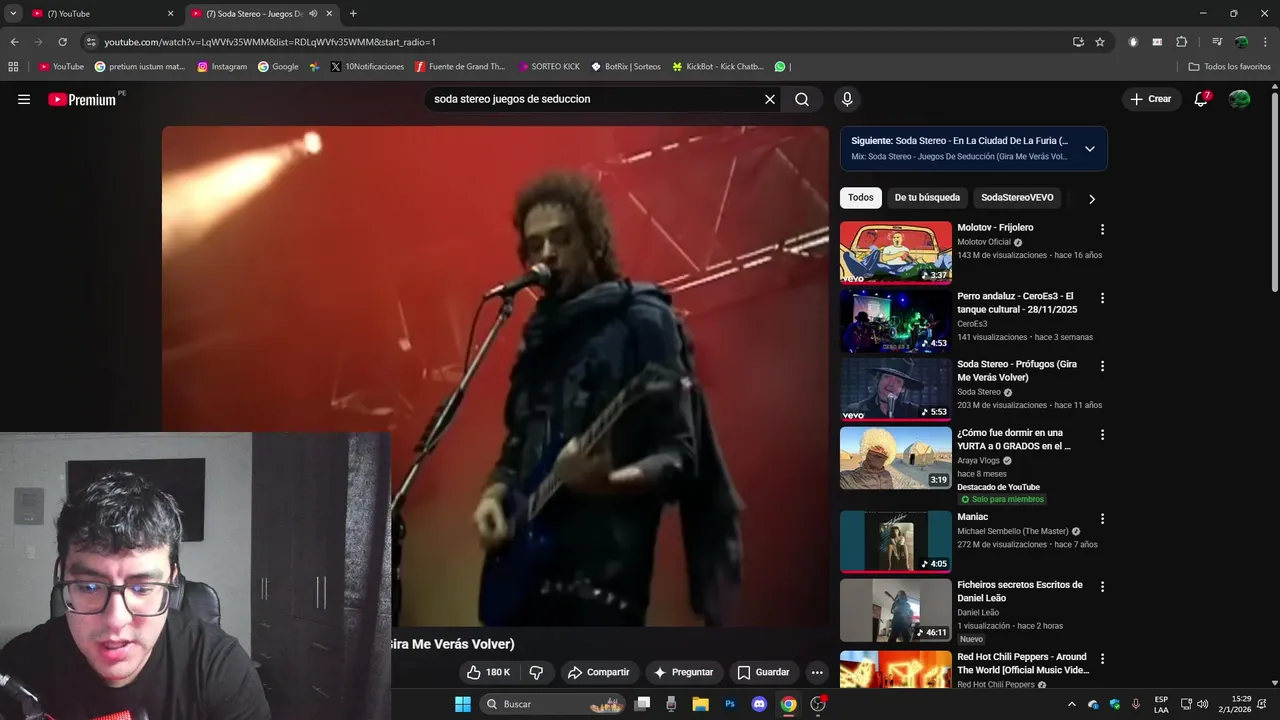Click the 'Preguntar' button
Image resolution: width=1280 pixels, height=720 pixels.
pos(685,672)
